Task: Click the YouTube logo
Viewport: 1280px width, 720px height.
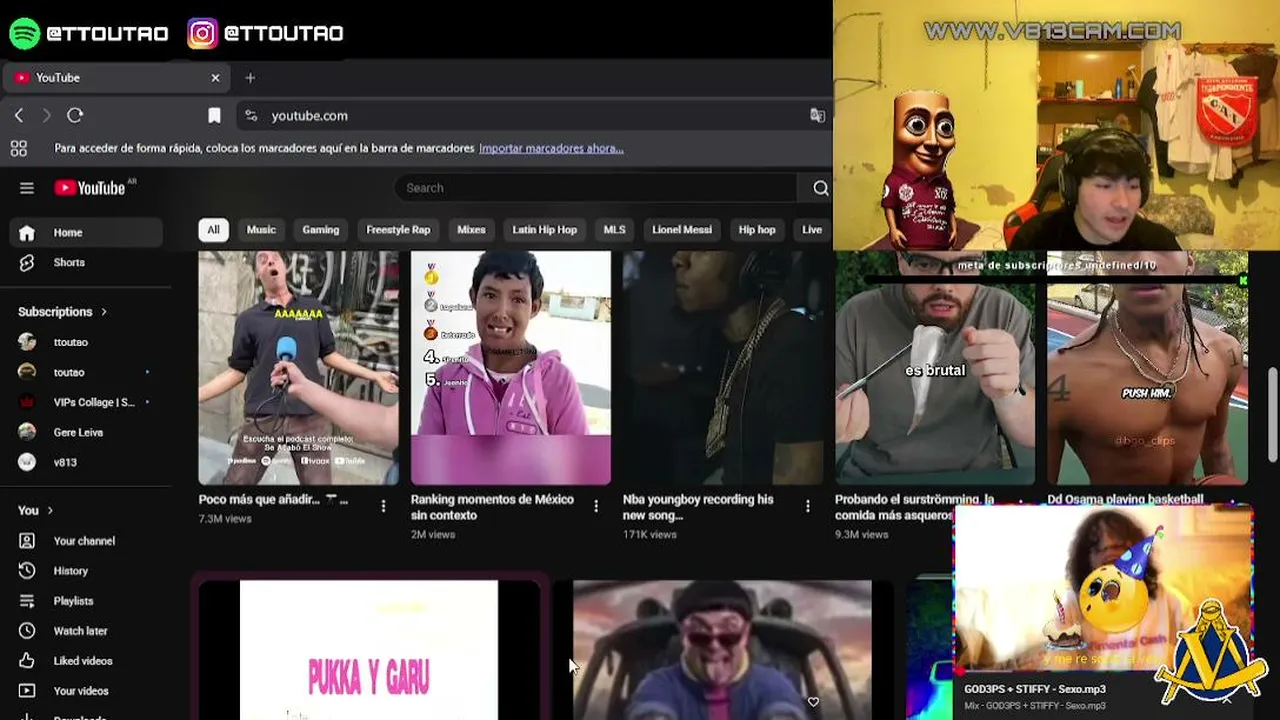Action: click(90, 188)
